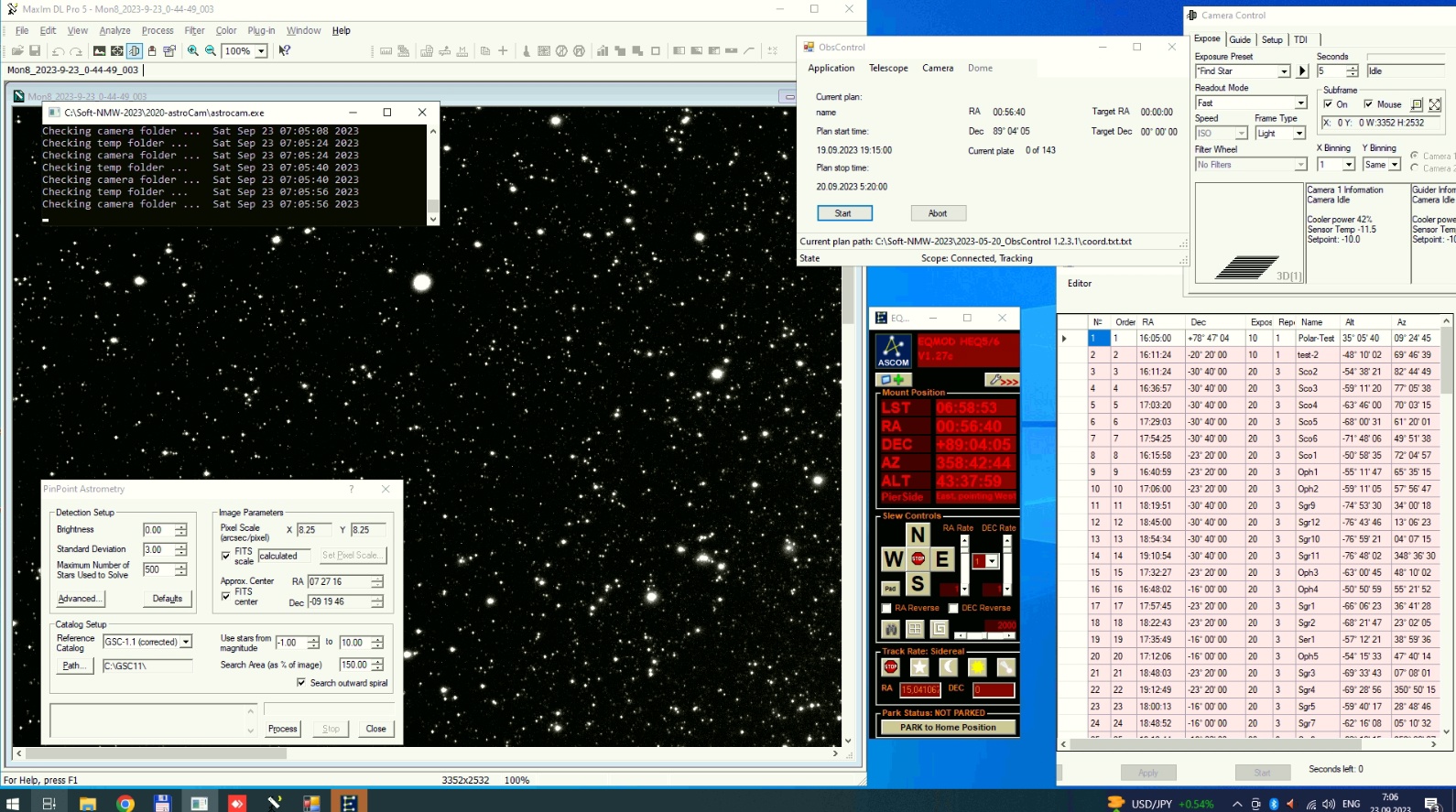Click the Zoom Out magnifier icon
Viewport: 1456px width, 812px height.
[x=211, y=51]
